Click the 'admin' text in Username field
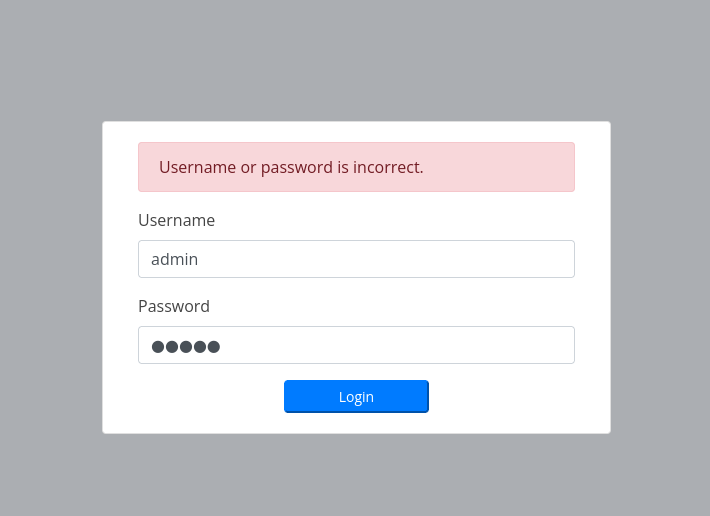The height and width of the screenshot is (516, 710). point(175,259)
